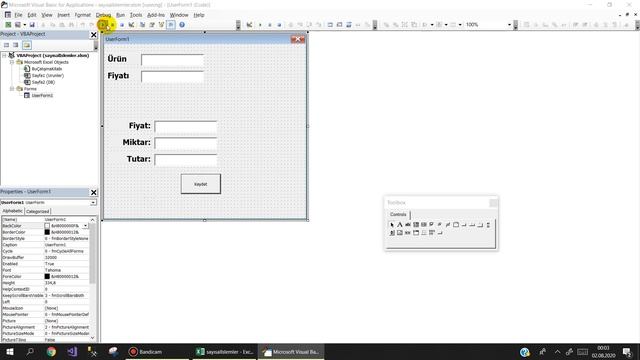Select the CommandButton tool in Toolbox
The image size is (640, 360).
(x=464, y=224)
